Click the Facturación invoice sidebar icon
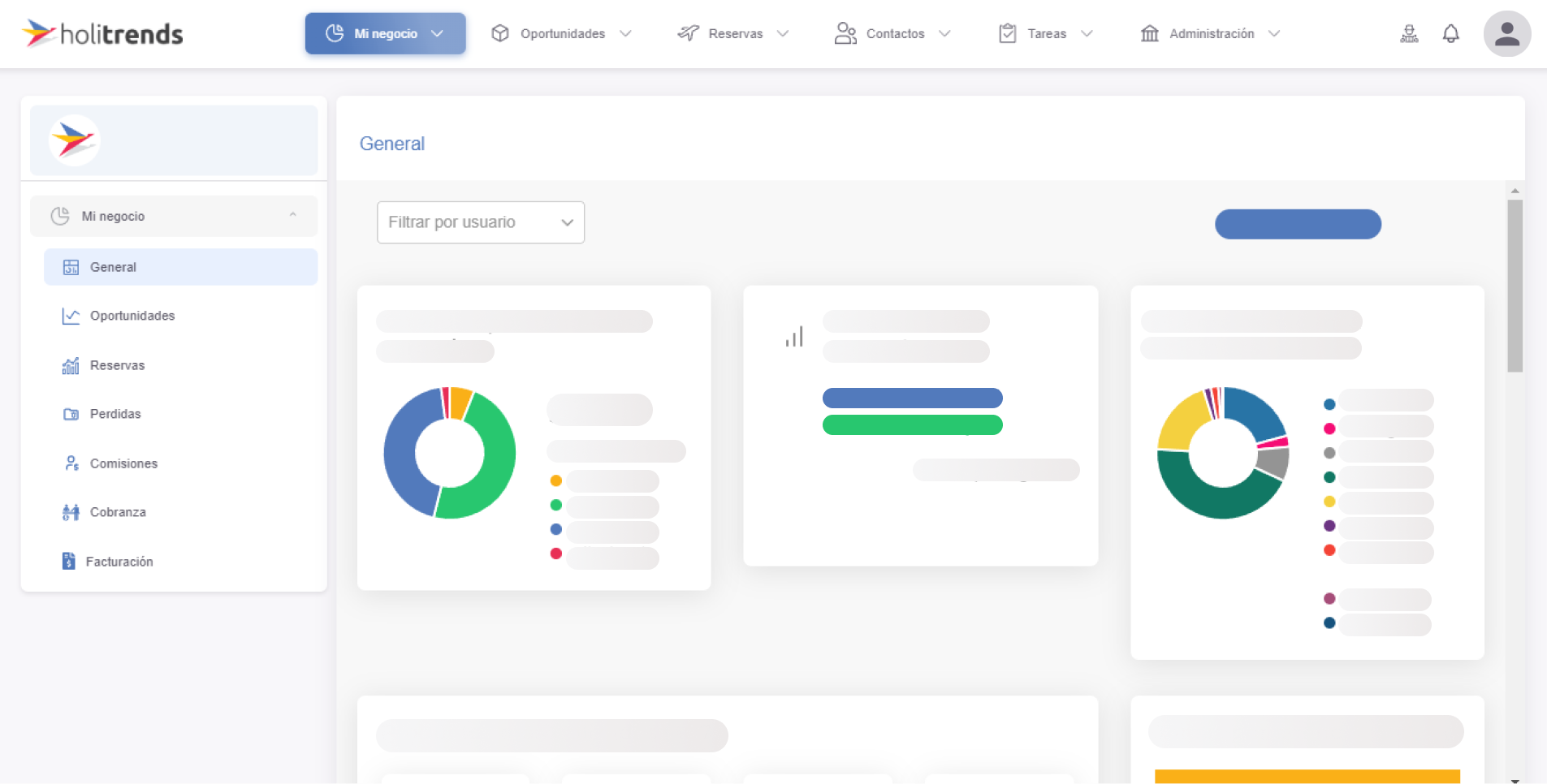This screenshot has width=1547, height=784. (68, 561)
